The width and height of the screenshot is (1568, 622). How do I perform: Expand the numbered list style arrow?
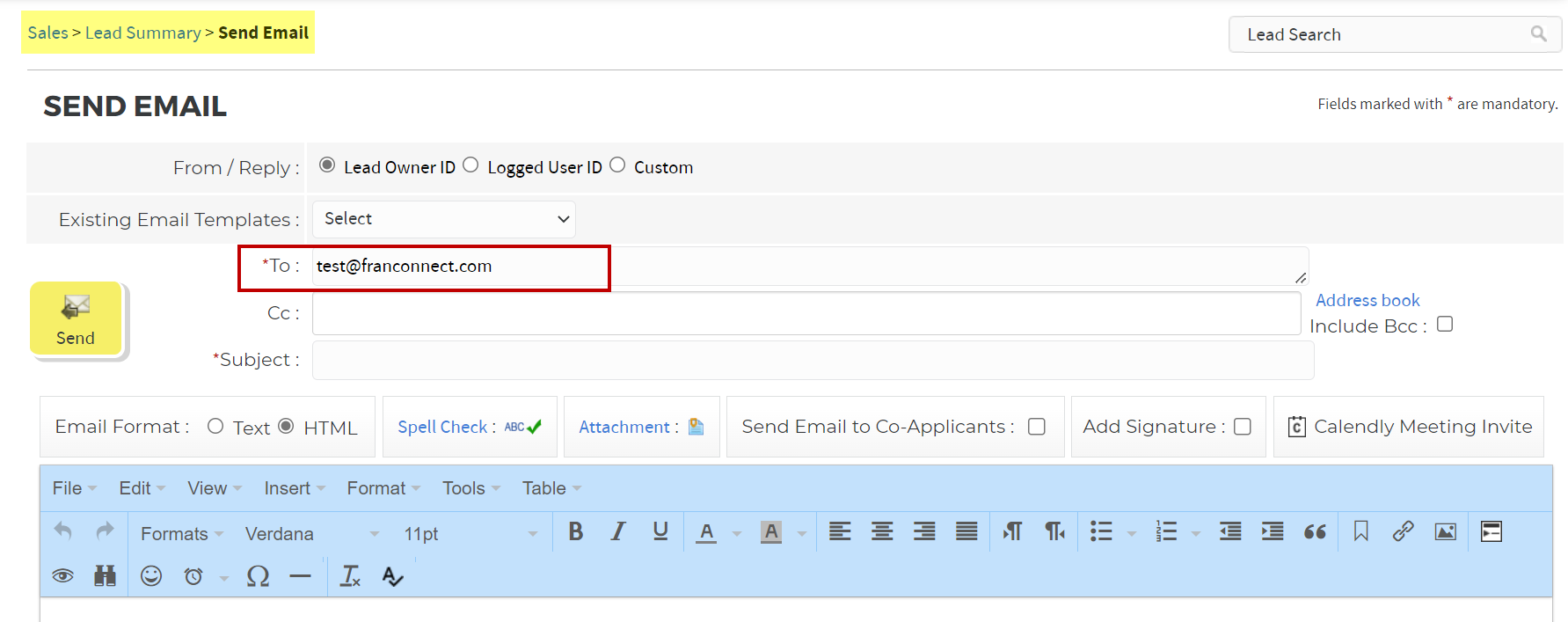(x=1196, y=533)
